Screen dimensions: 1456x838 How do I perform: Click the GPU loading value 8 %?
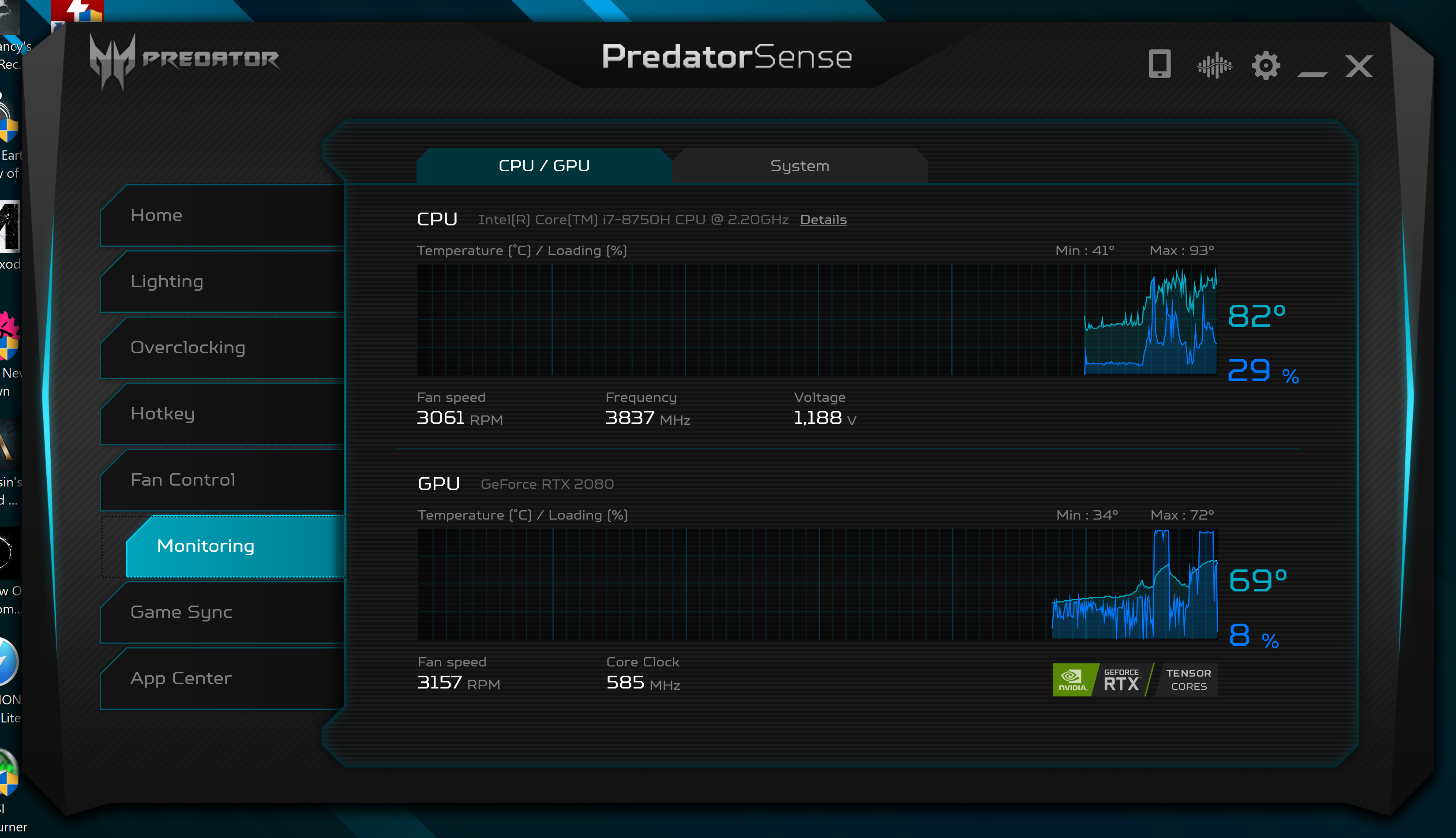click(x=1254, y=636)
